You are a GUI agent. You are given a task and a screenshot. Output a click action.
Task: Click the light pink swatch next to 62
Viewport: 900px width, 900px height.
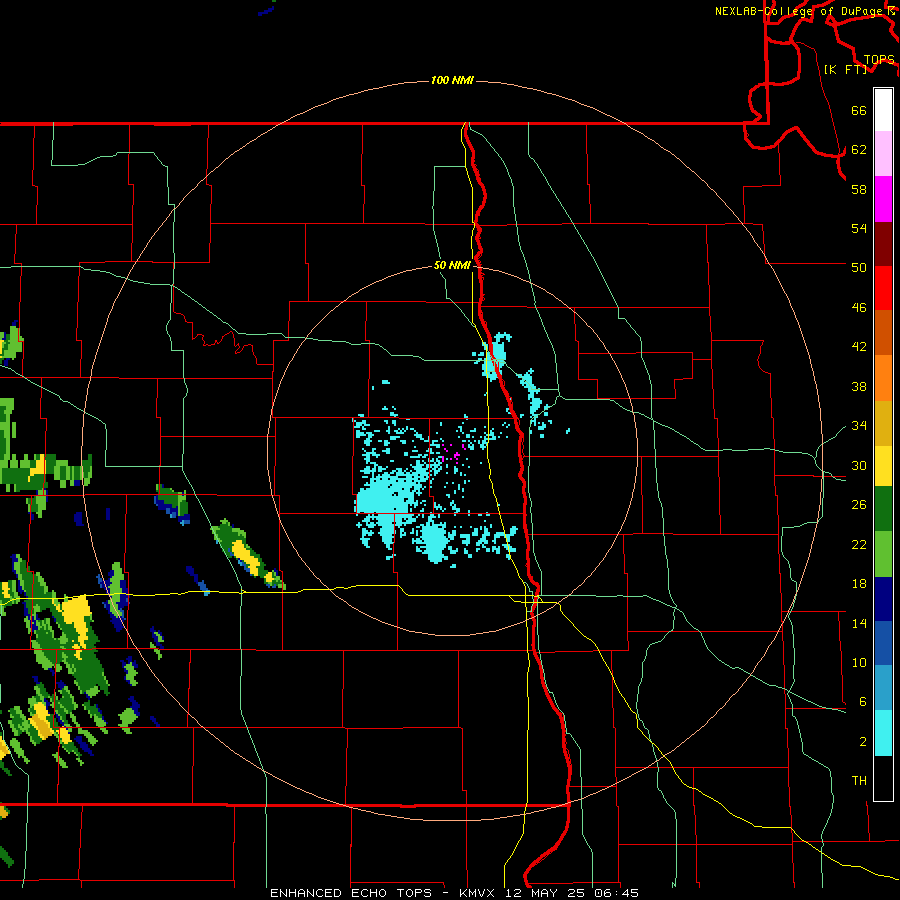tap(883, 153)
